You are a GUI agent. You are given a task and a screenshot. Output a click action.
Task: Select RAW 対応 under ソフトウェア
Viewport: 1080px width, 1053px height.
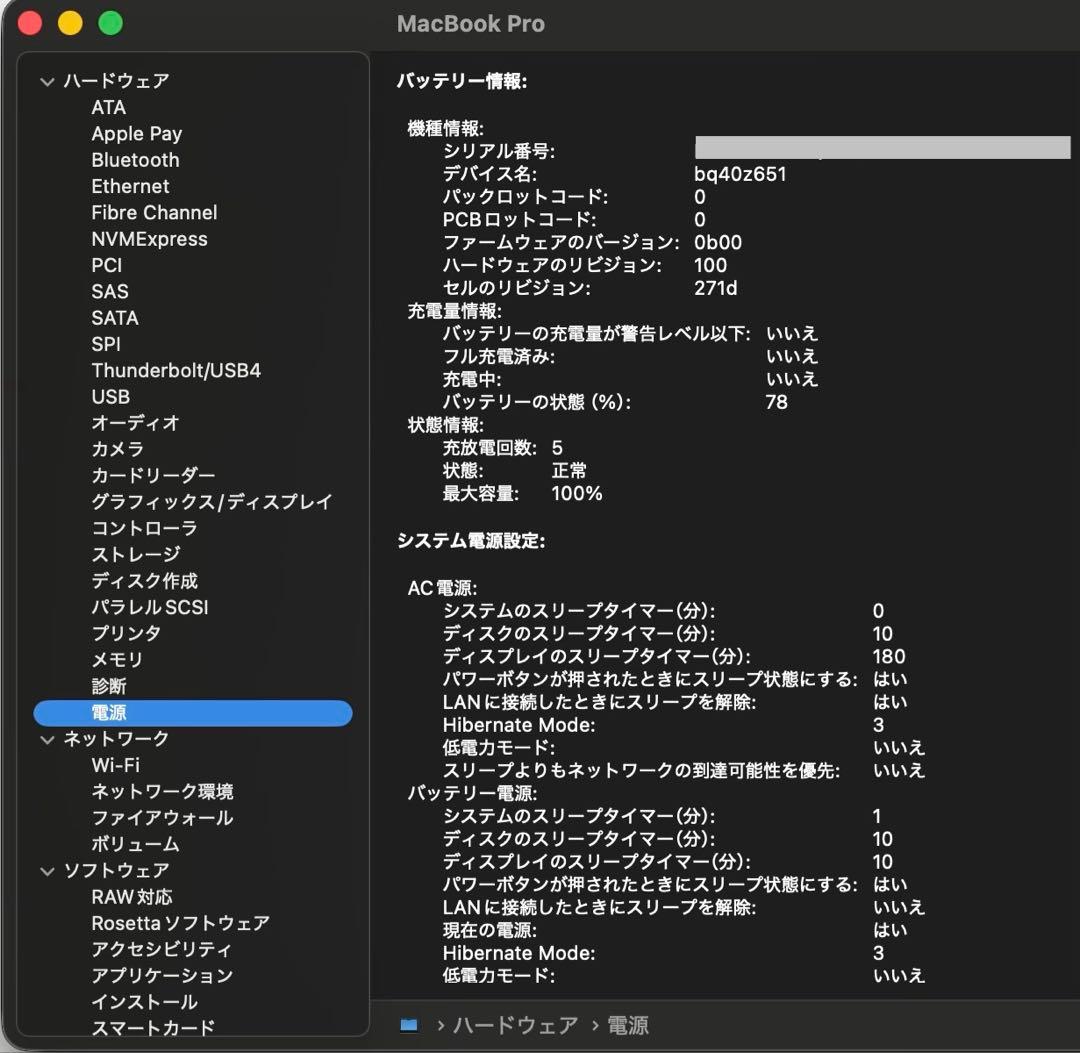(x=132, y=897)
